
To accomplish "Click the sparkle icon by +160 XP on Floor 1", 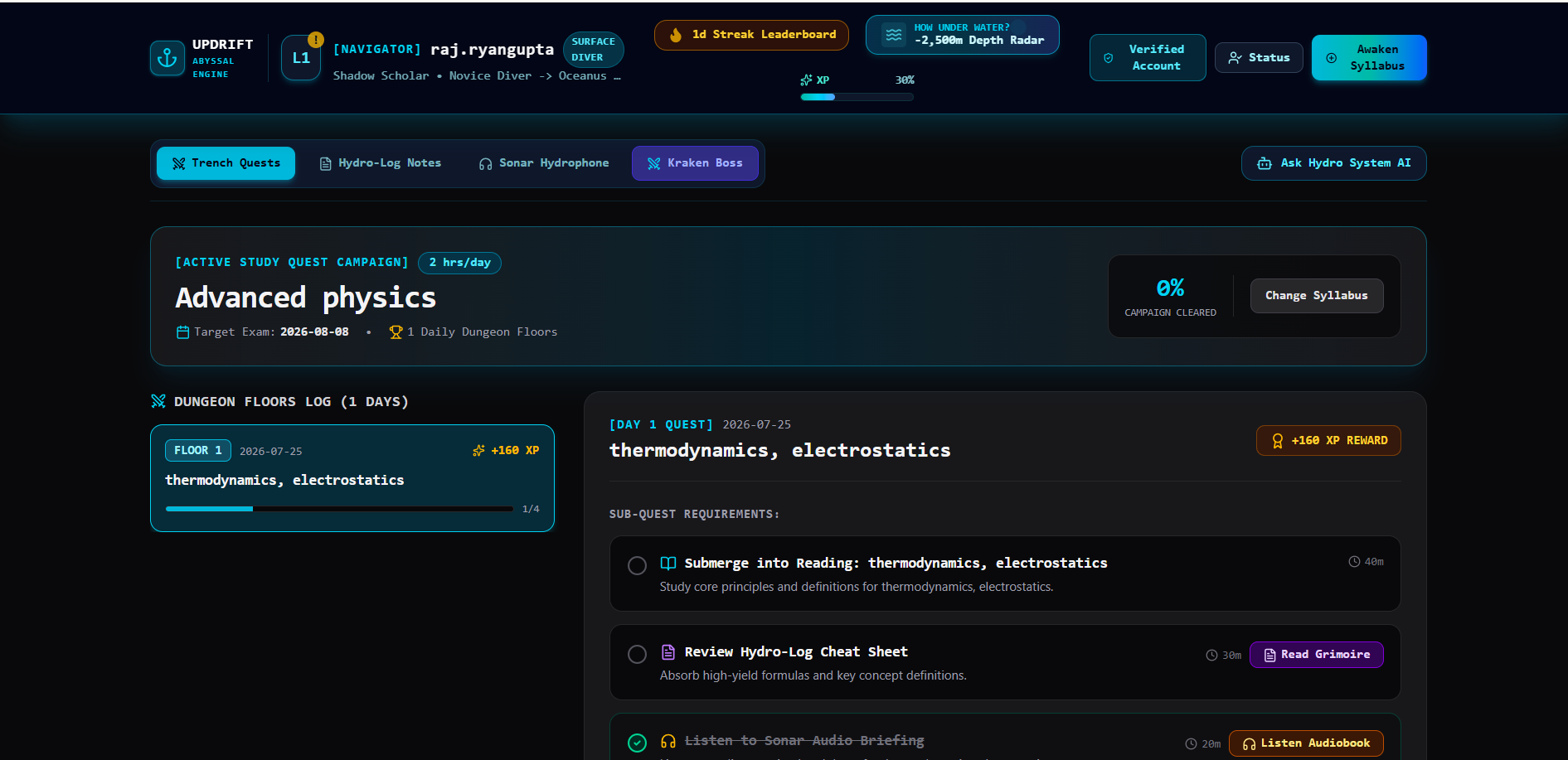I will [x=478, y=451].
